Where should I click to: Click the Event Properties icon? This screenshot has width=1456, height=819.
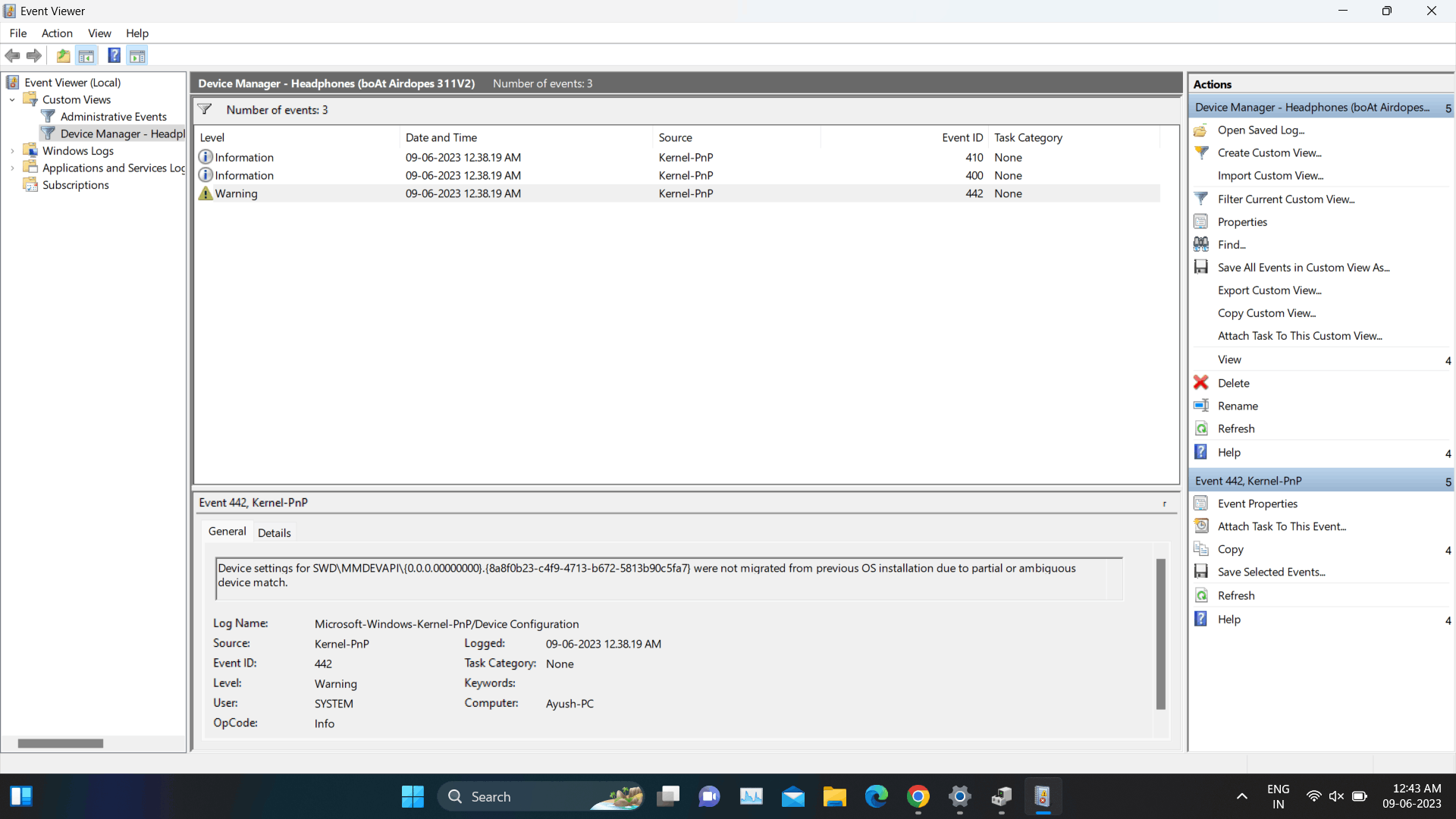click(x=1201, y=504)
